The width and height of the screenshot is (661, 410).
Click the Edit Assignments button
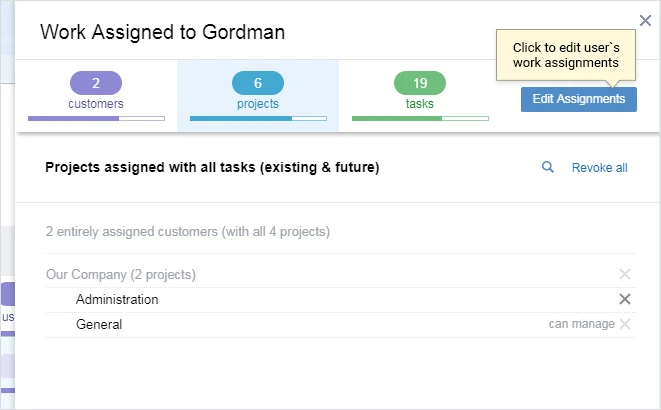tap(578, 99)
